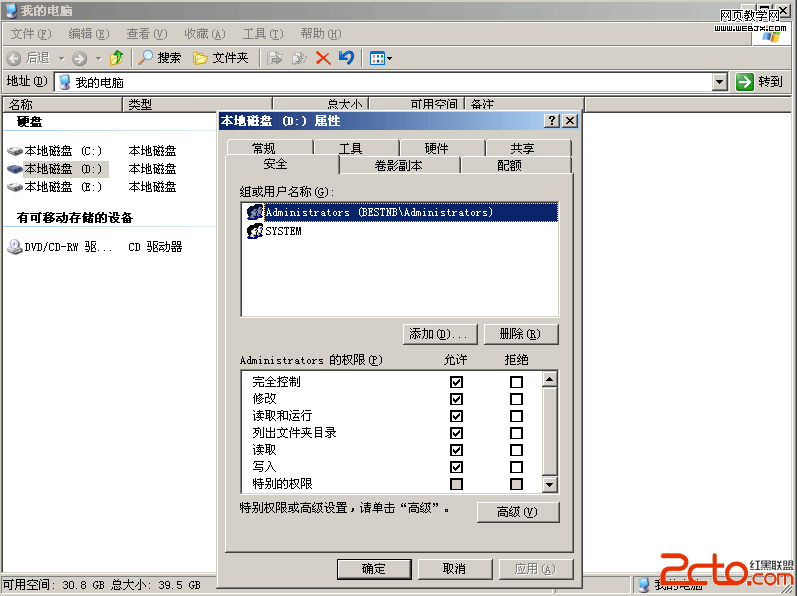Click the Copy To toolbar icon
797x596 pixels.
tap(299, 58)
